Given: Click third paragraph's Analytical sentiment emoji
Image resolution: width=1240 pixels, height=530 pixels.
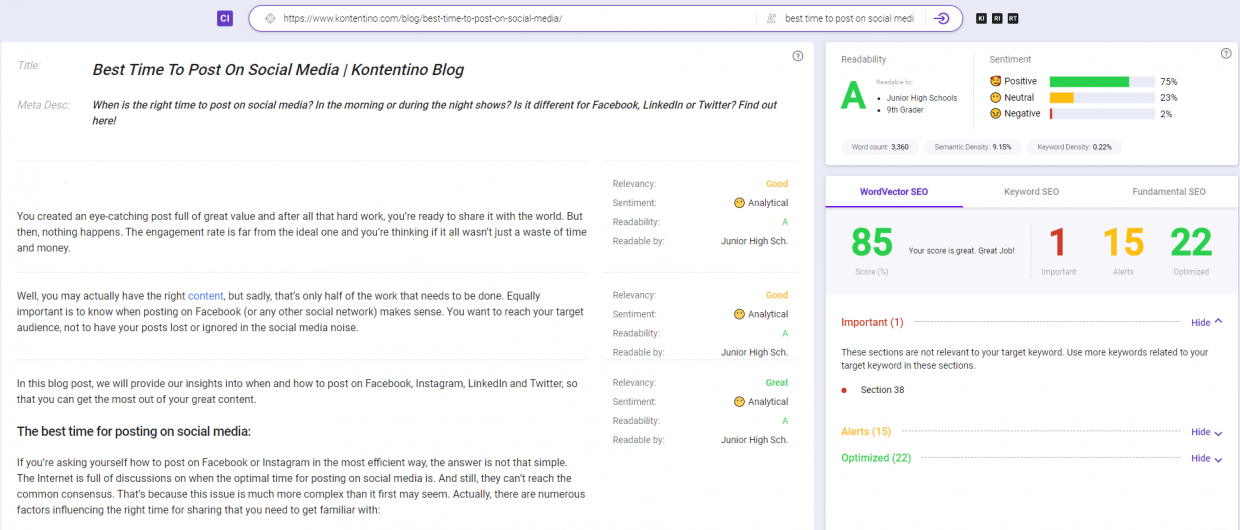Looking at the screenshot, I should pos(740,402).
